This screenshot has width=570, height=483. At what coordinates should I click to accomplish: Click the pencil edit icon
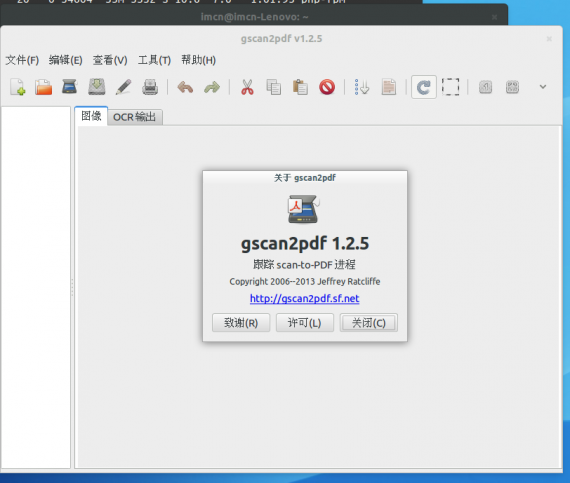(123, 87)
